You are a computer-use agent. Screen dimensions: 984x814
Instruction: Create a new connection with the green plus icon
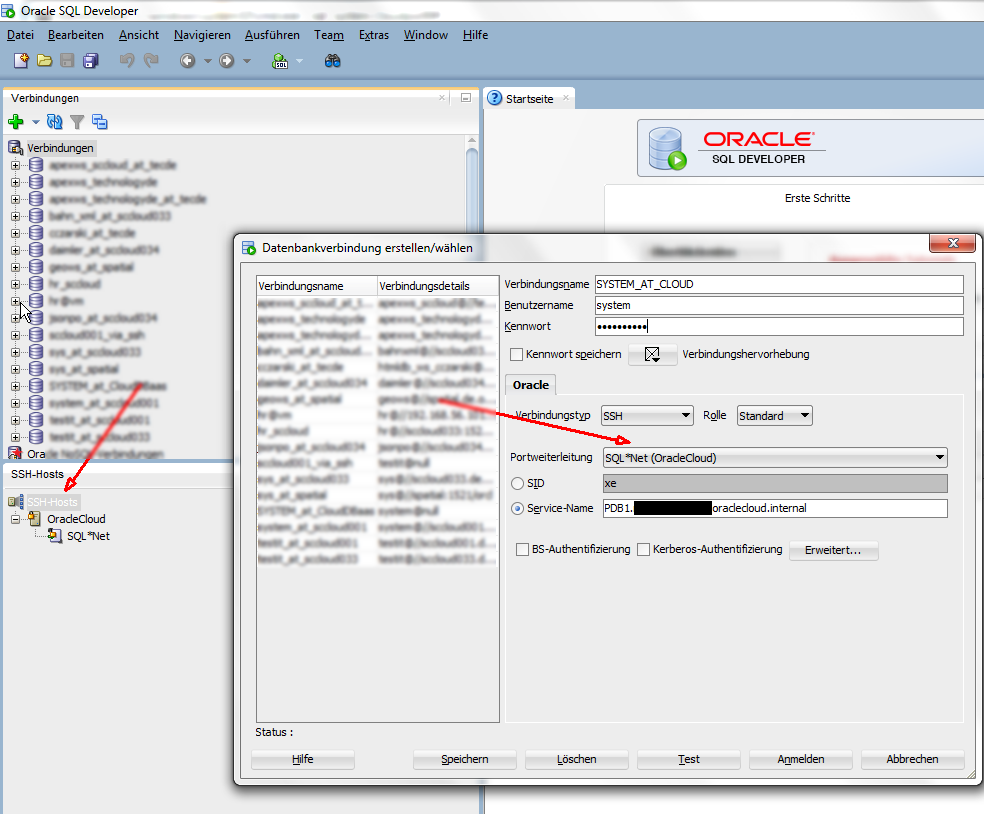(x=16, y=121)
